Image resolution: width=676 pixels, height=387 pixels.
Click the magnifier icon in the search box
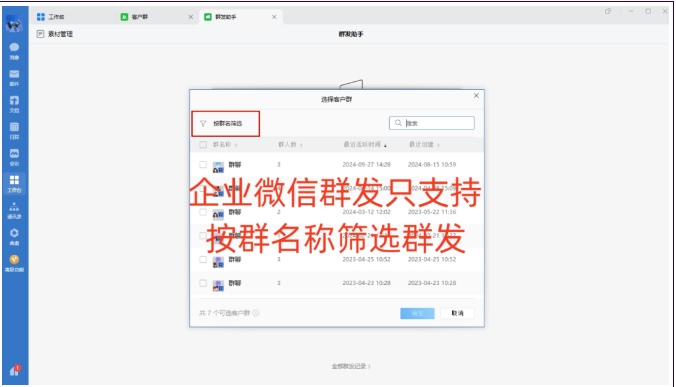[x=398, y=123]
